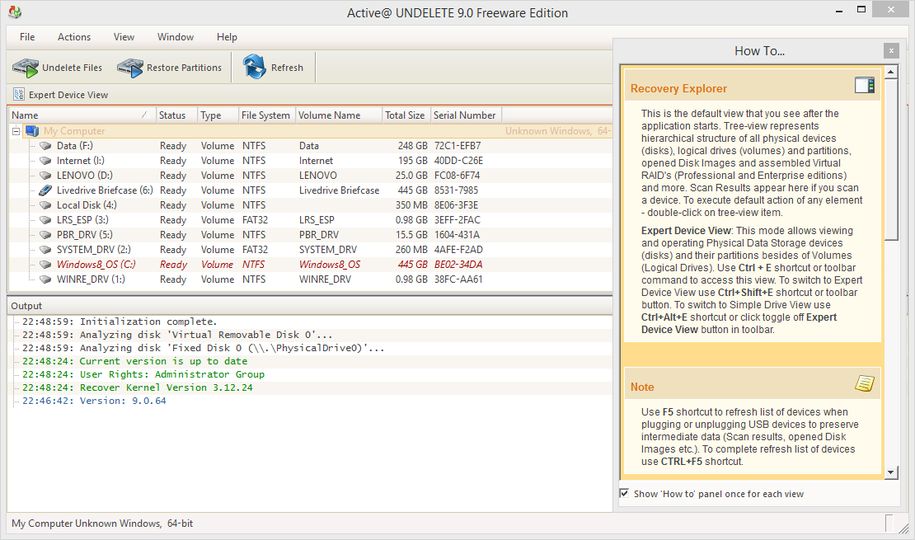
Task: Click the 248 GB total size cell
Action: point(413,146)
